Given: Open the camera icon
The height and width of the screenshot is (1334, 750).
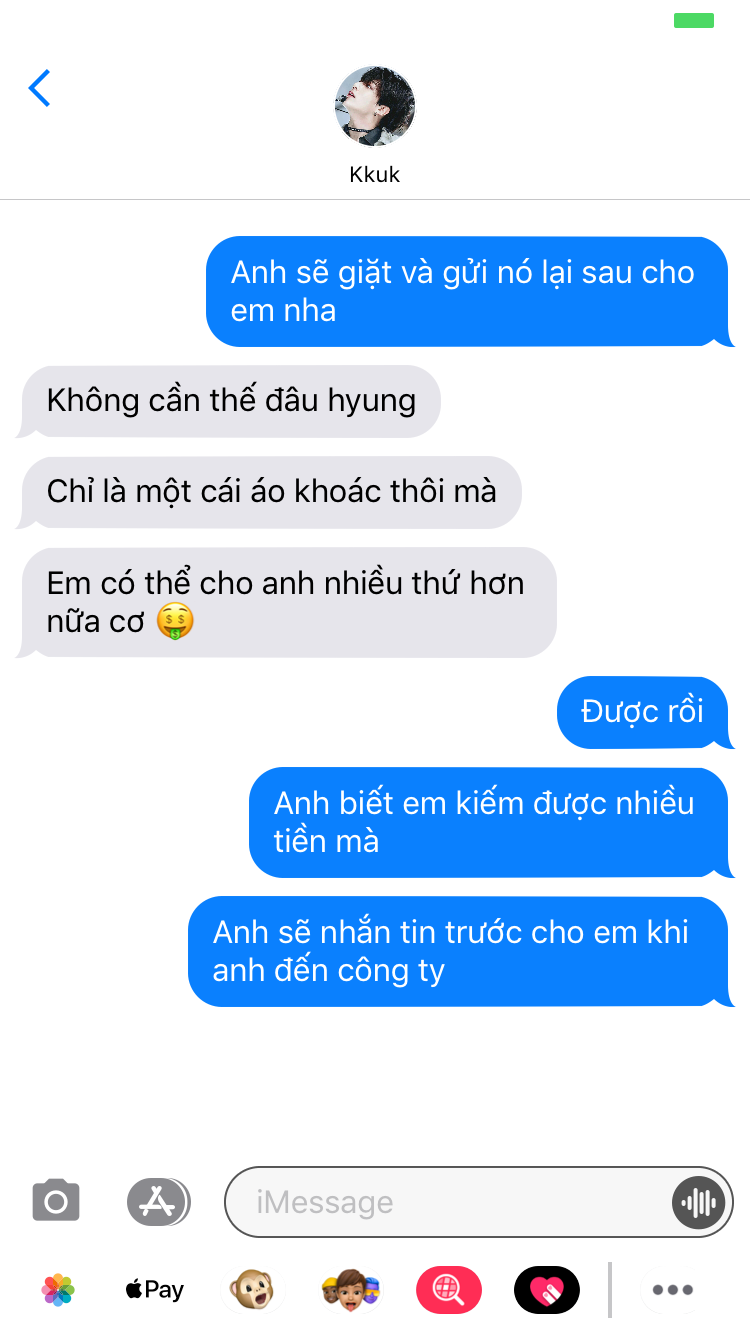Looking at the screenshot, I should (56, 1201).
